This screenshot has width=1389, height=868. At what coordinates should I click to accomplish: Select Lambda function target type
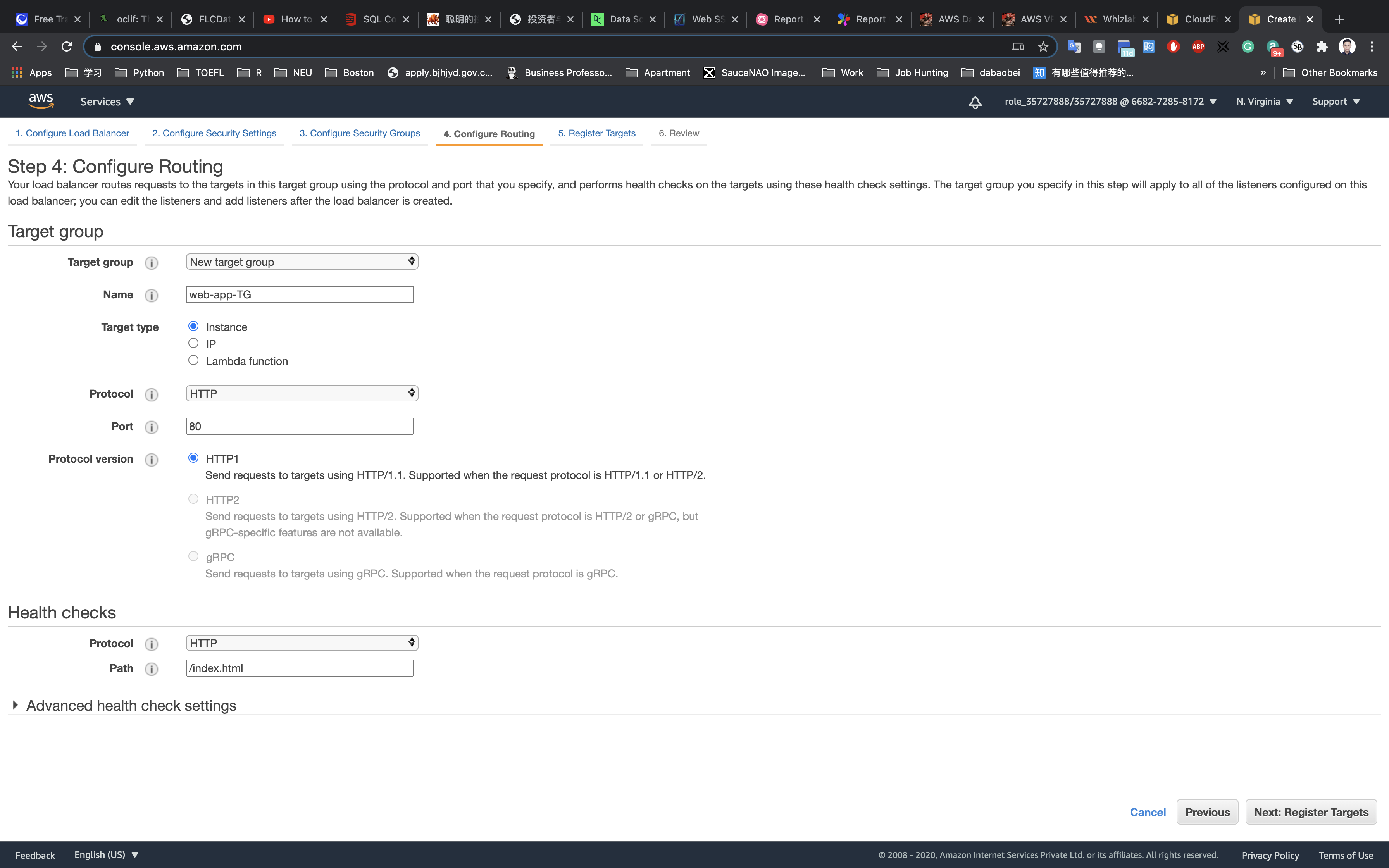pos(193,360)
